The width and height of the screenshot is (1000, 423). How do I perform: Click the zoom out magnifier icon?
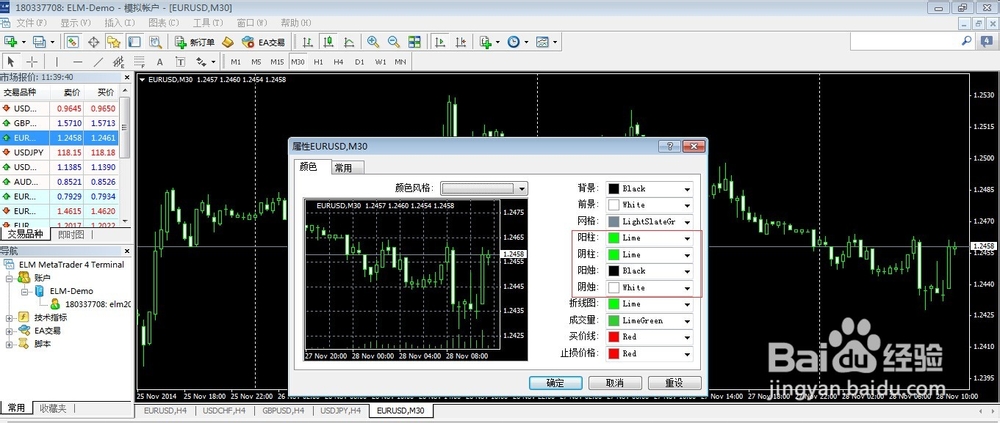393,42
